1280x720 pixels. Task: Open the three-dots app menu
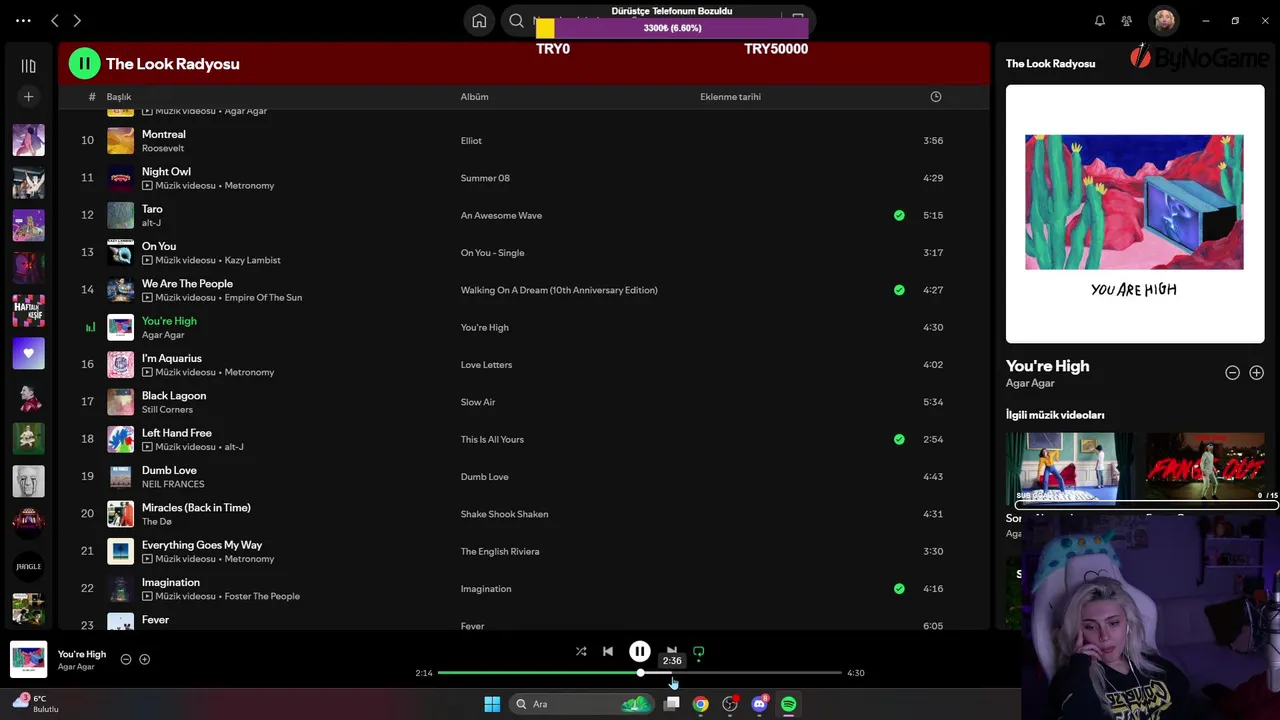[x=23, y=20]
